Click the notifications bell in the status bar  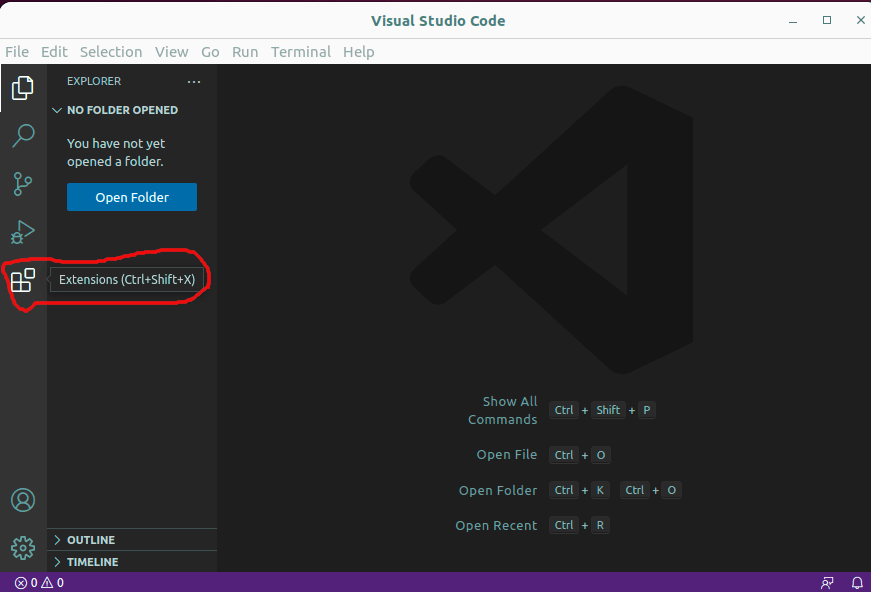(857, 583)
